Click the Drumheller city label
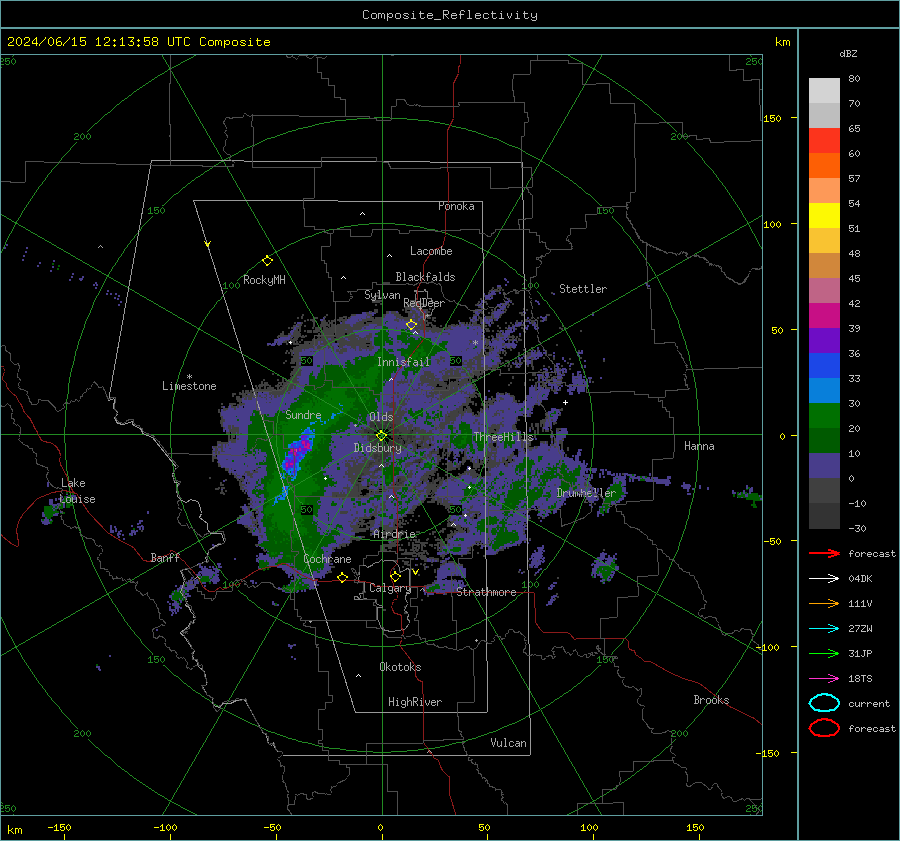 click(x=586, y=493)
